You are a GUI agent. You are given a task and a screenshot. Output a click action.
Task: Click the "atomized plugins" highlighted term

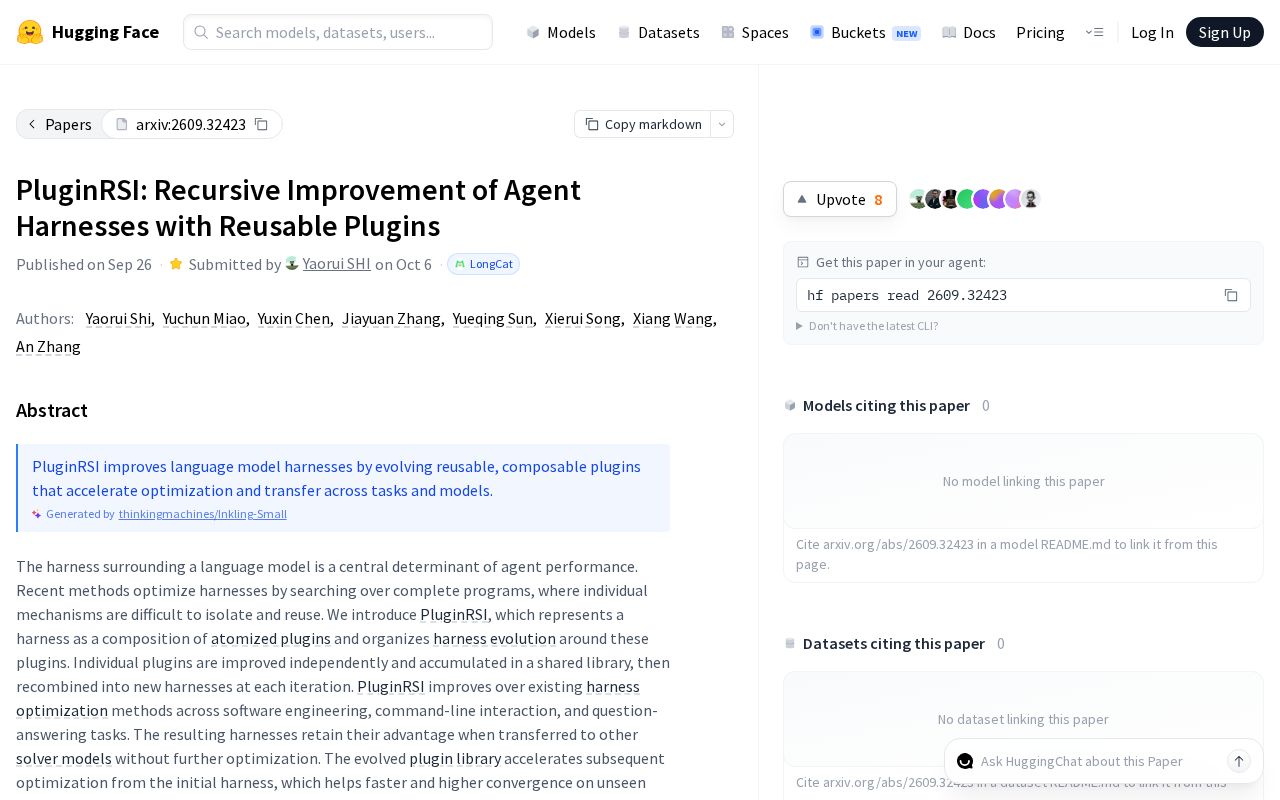(271, 638)
